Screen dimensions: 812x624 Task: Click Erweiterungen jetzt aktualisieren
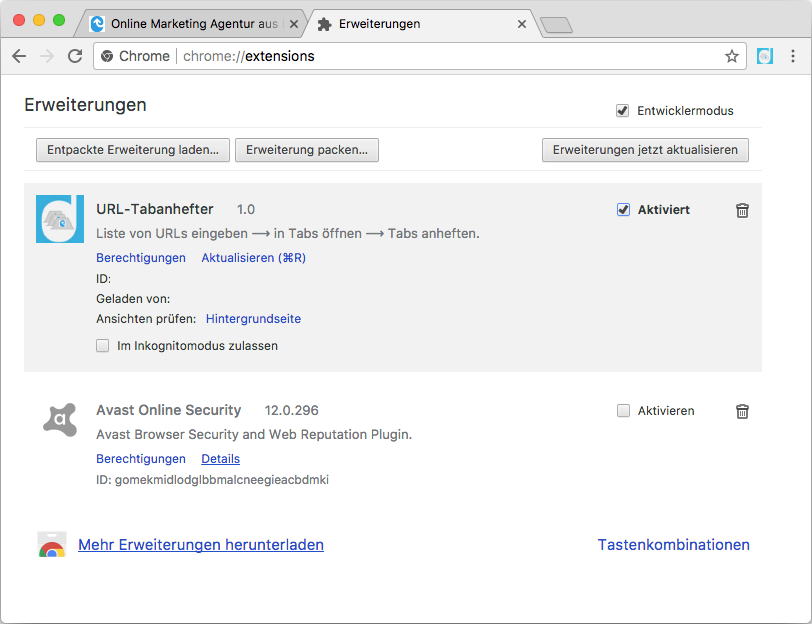point(645,150)
